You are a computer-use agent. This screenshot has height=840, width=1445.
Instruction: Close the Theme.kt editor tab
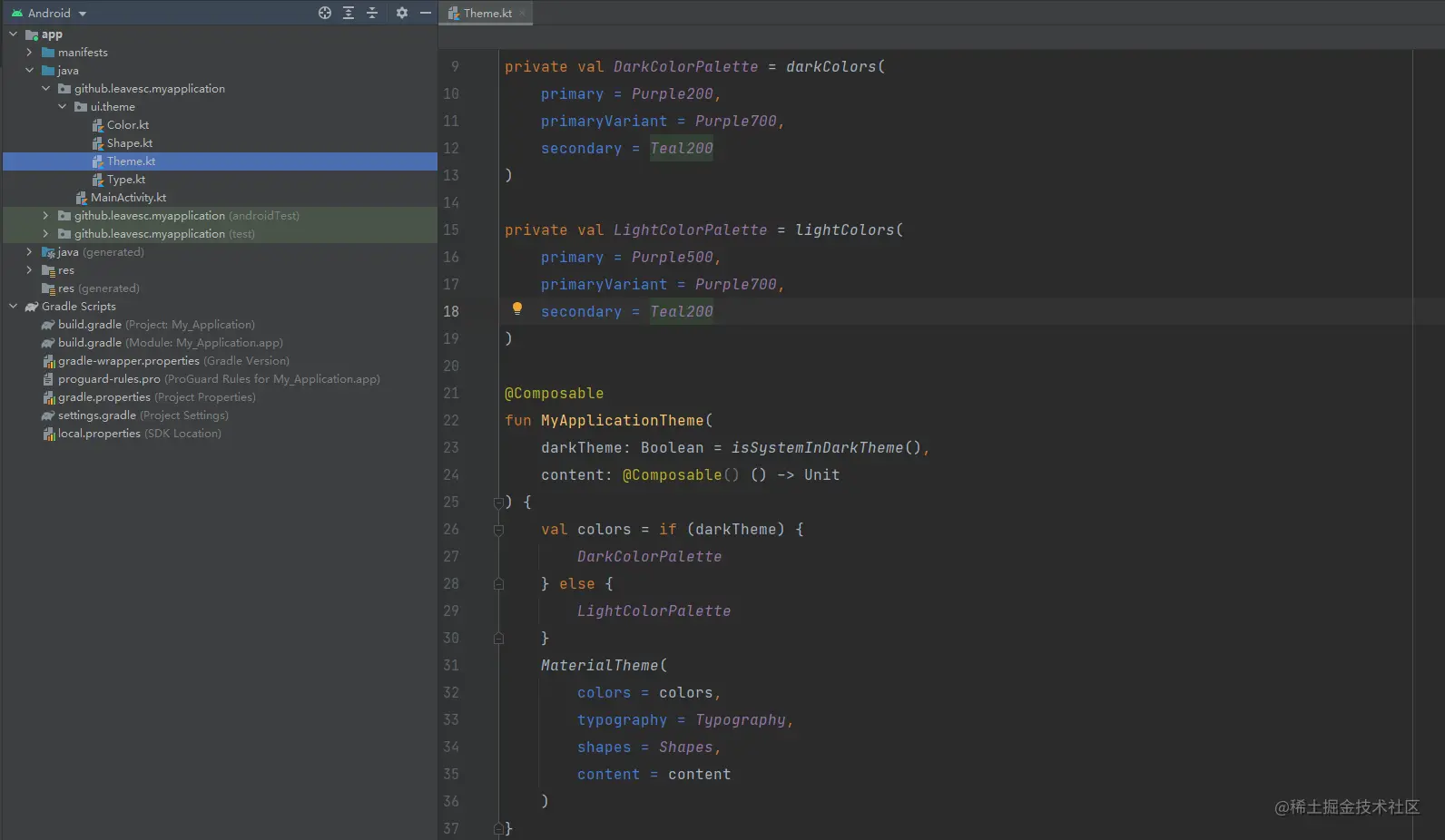point(523,14)
